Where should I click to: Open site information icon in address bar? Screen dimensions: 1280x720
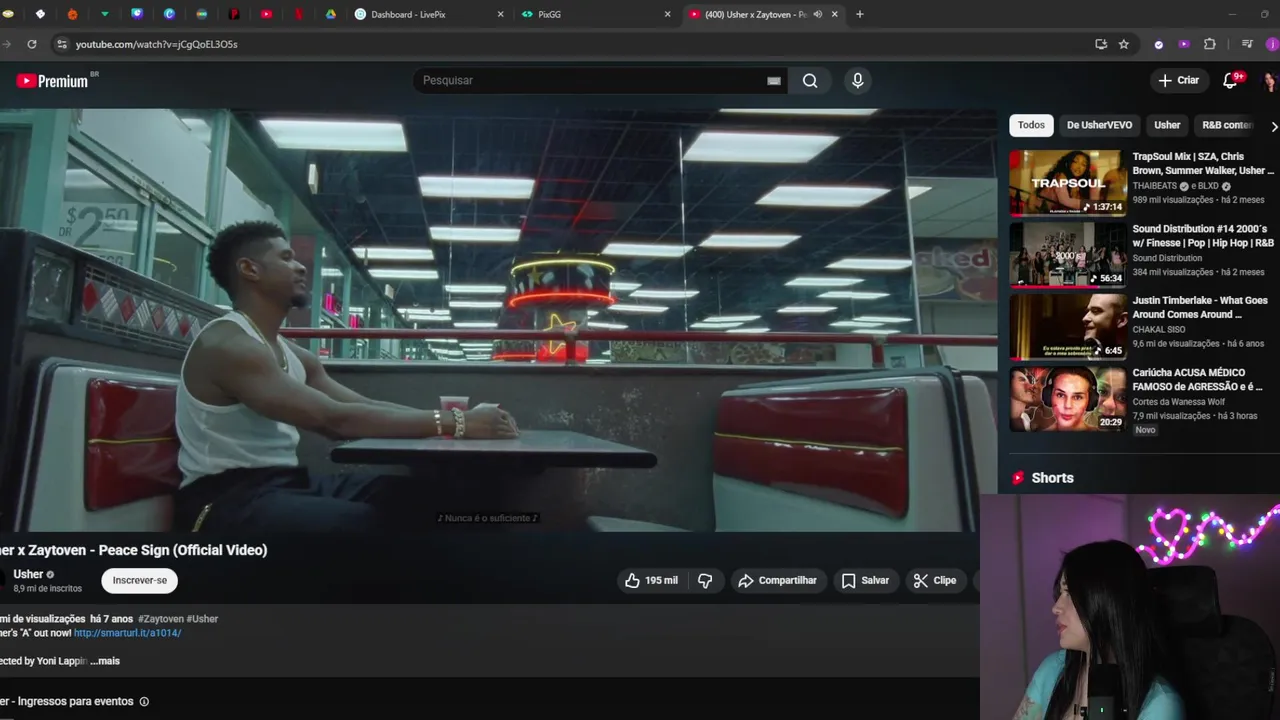[x=62, y=44]
